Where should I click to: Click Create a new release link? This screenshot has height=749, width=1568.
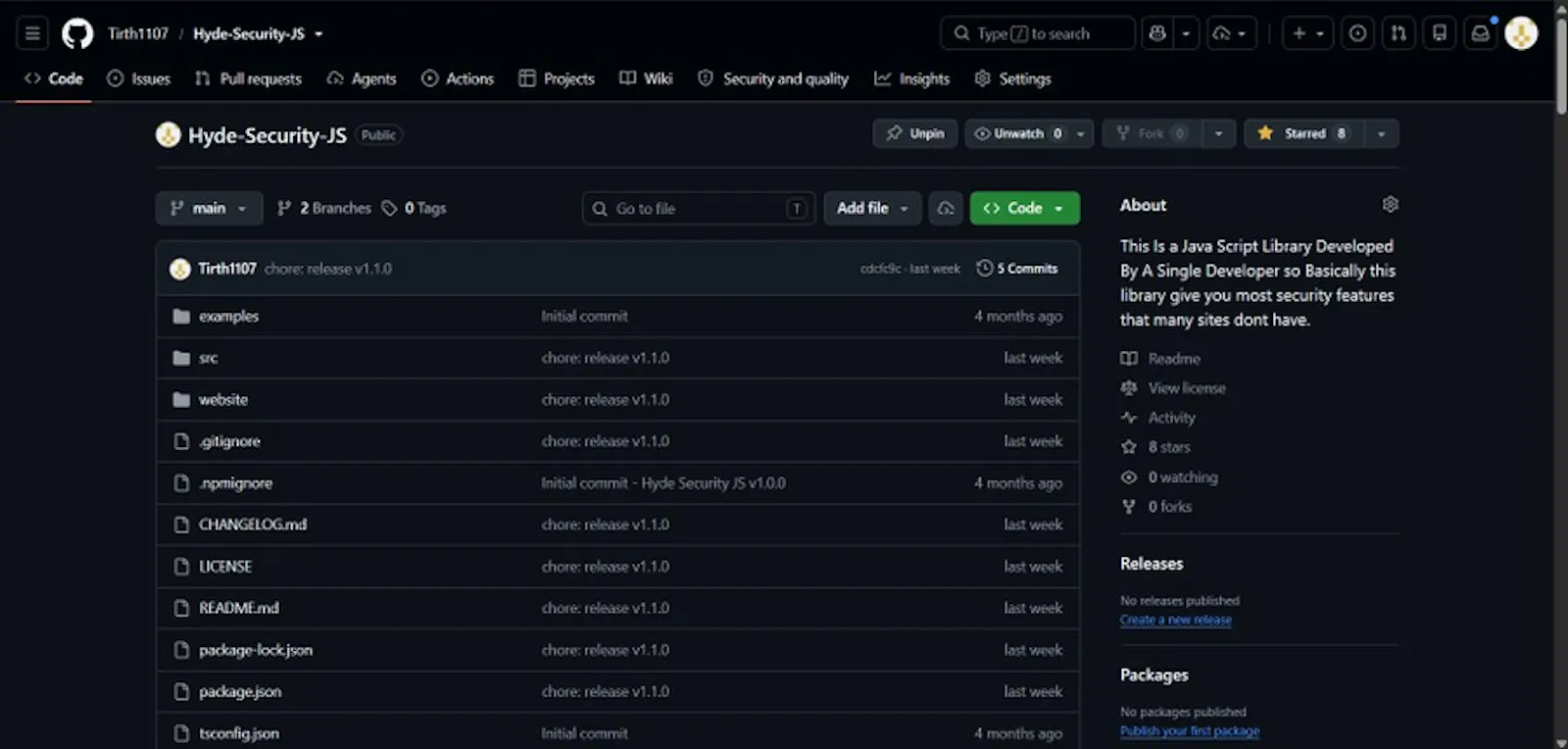pos(1176,620)
